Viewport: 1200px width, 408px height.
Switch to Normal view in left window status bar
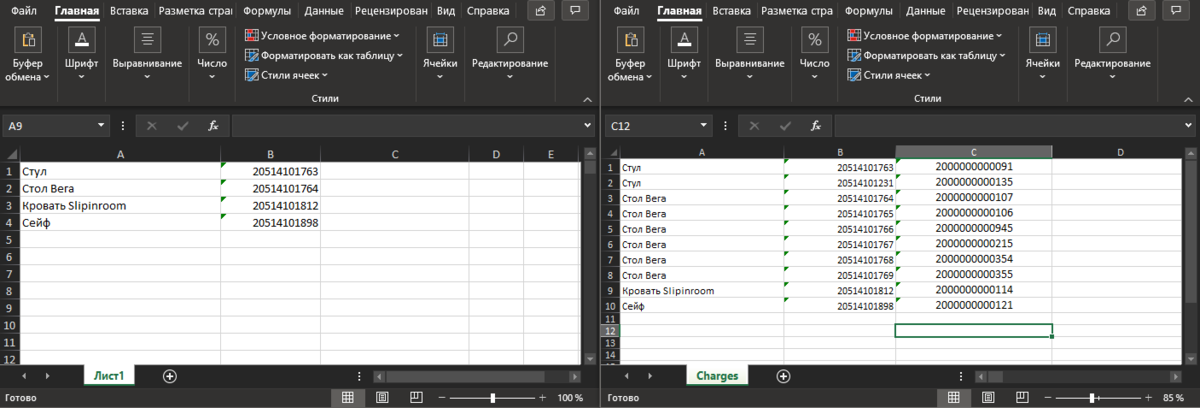coord(347,397)
